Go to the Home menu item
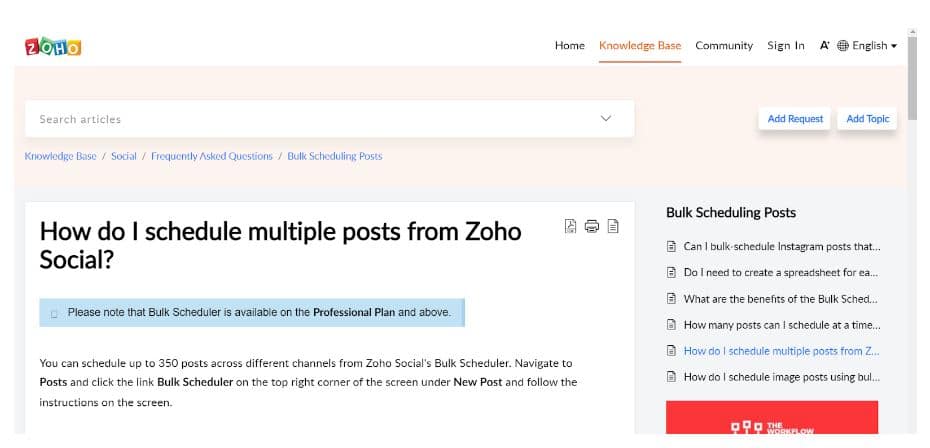Image resolution: width=930 pixels, height=448 pixels. (569, 46)
